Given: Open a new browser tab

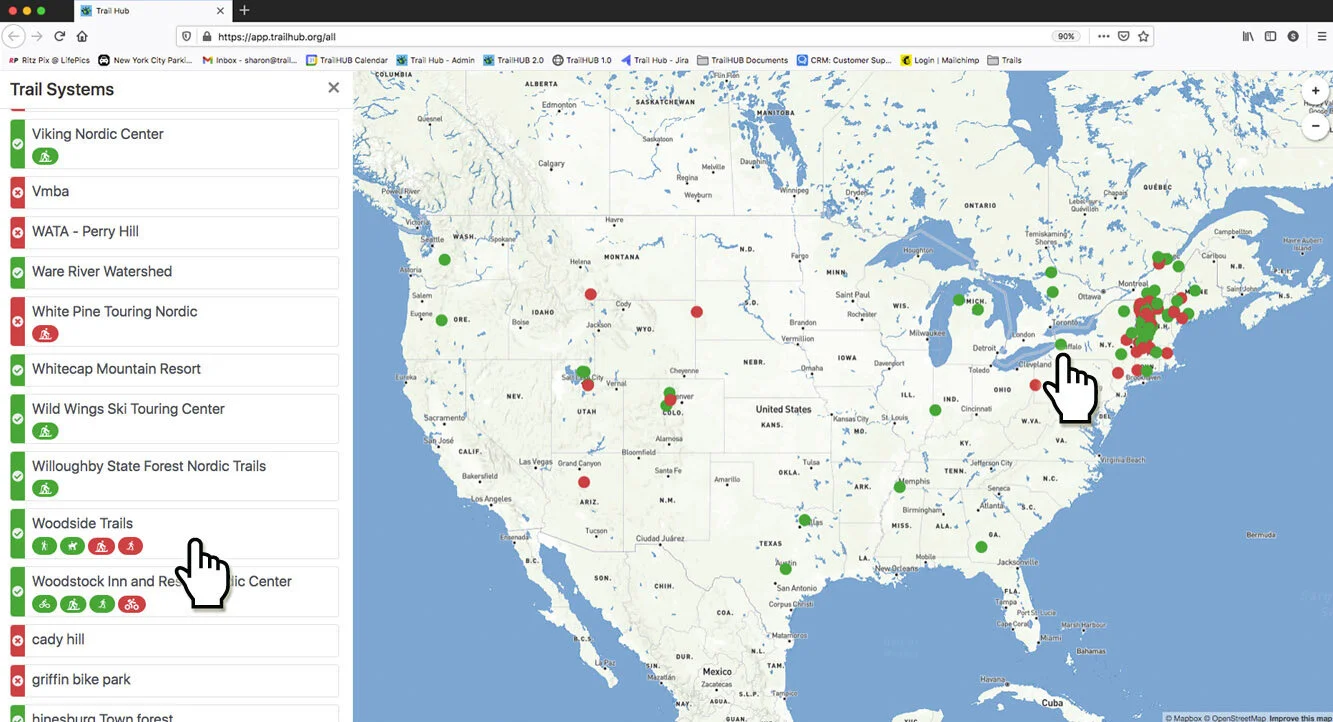Looking at the screenshot, I should click(x=244, y=10).
